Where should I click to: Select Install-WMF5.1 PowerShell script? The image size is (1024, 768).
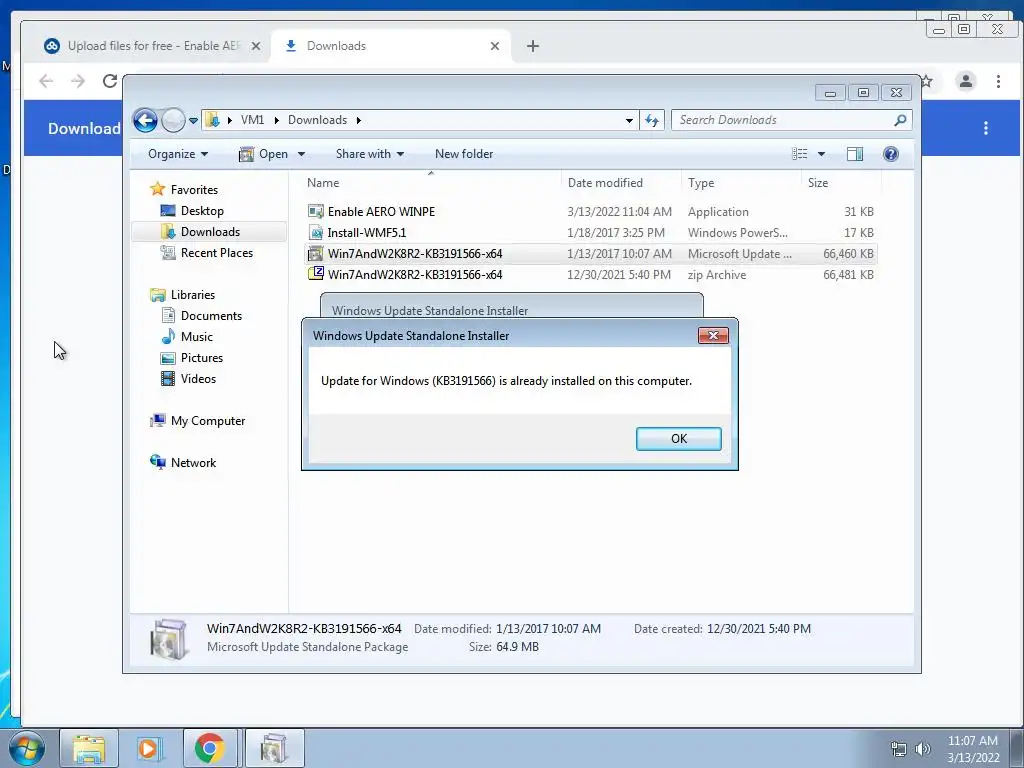tap(590, 232)
